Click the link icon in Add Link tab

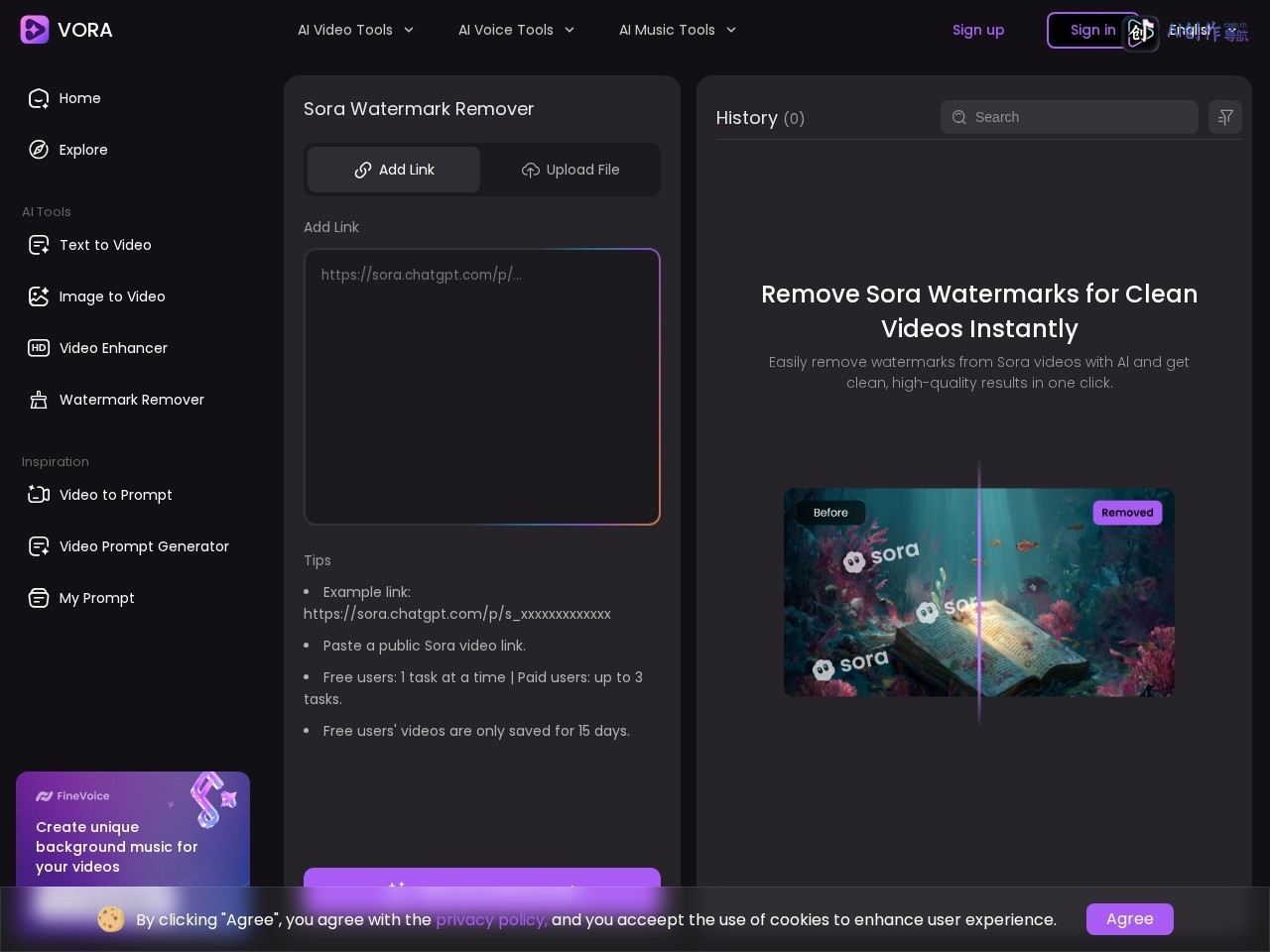pyautogui.click(x=363, y=170)
